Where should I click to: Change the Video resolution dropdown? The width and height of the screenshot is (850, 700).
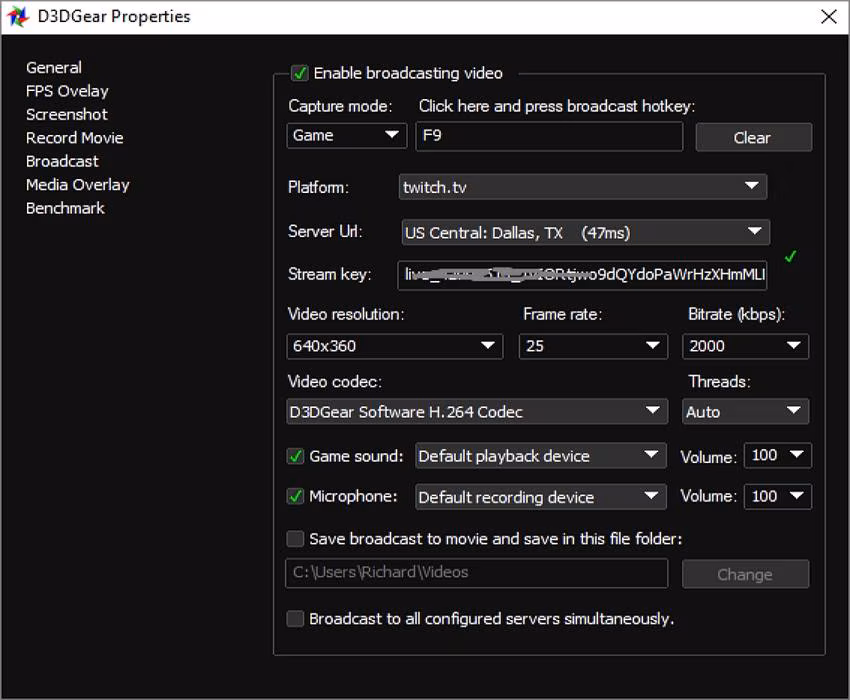(x=394, y=346)
